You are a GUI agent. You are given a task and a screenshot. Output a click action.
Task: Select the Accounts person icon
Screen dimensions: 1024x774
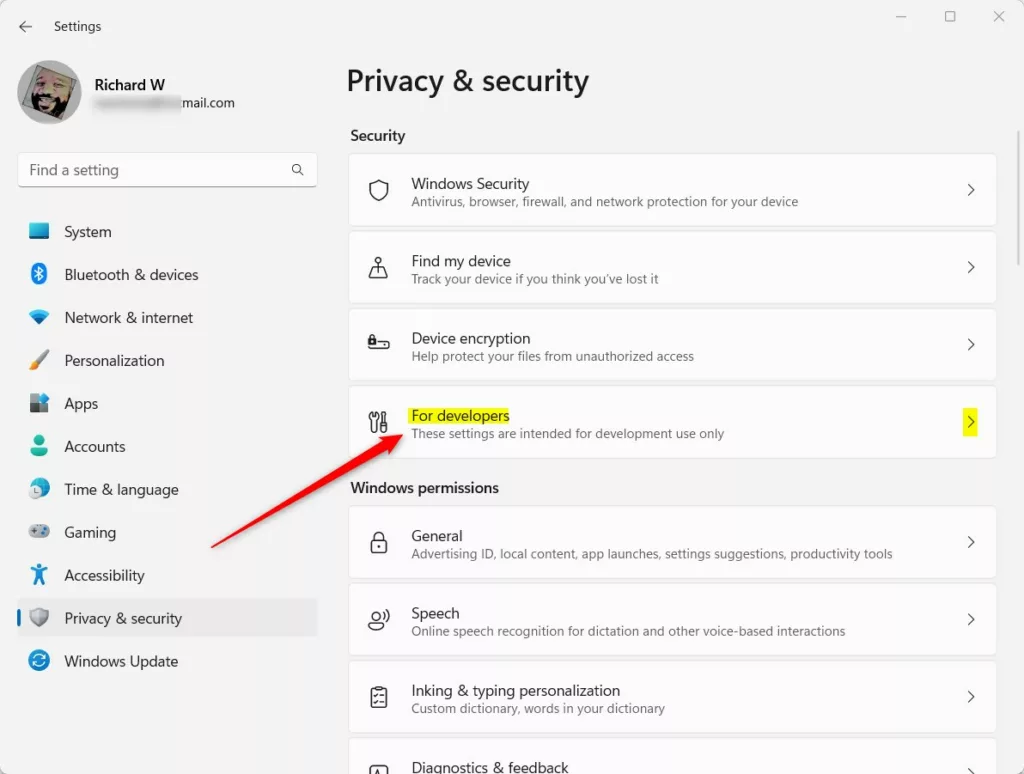(39, 446)
